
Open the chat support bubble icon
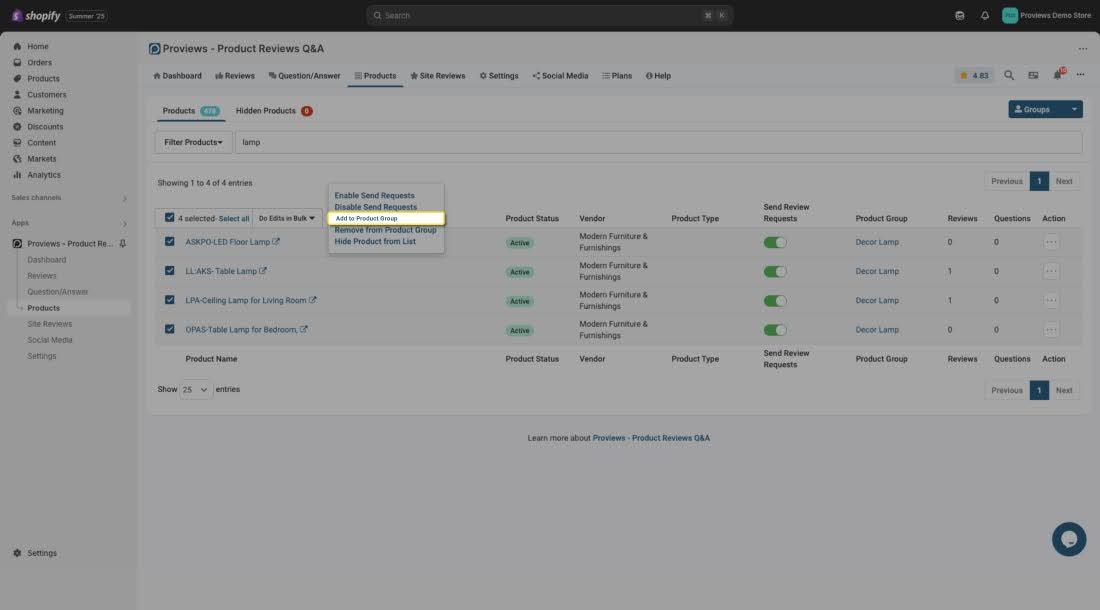1068,539
